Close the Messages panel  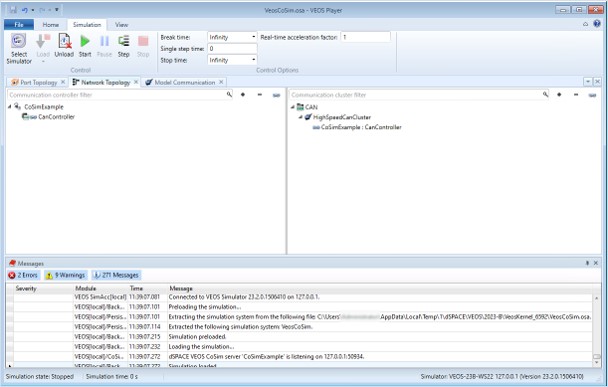596,263
